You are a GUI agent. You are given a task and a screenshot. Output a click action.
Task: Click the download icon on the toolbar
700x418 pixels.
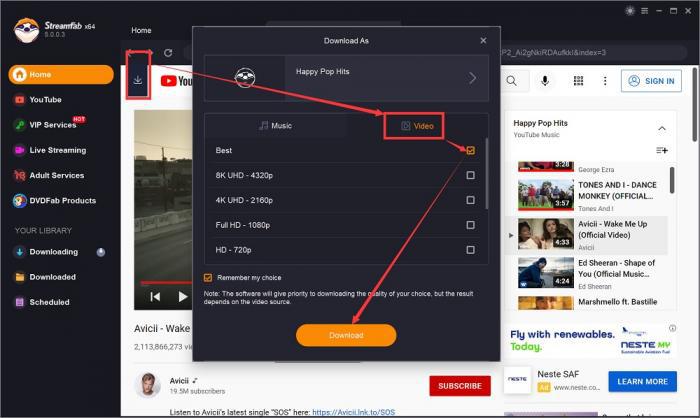click(138, 80)
